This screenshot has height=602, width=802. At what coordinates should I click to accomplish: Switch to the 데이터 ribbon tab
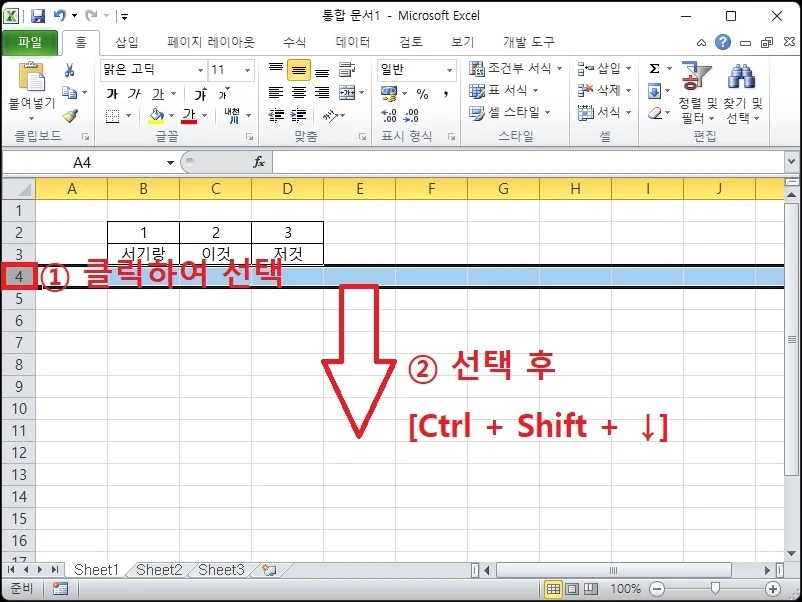click(x=352, y=42)
